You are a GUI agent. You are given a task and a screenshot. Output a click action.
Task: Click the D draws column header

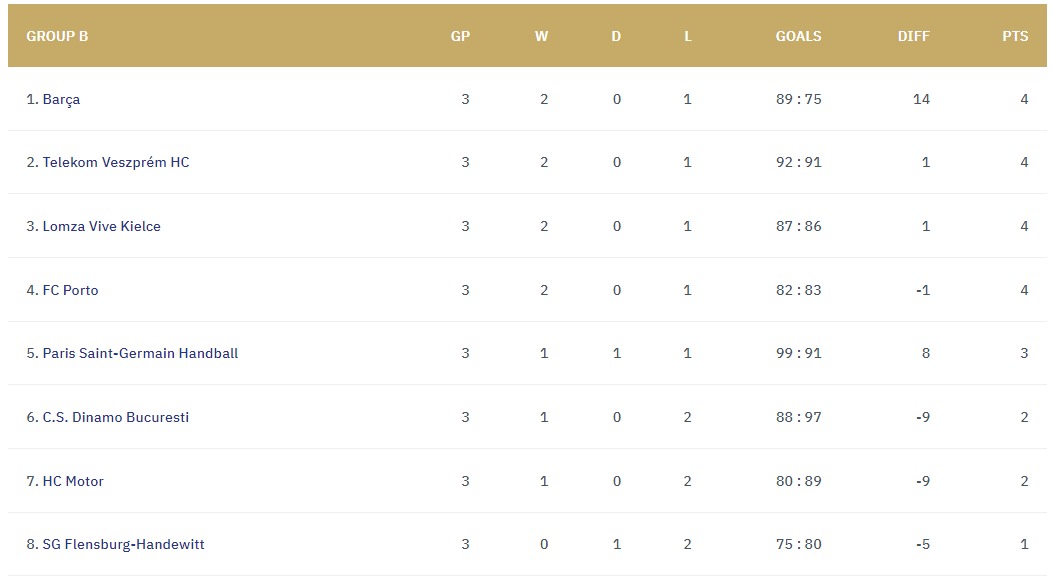pos(616,36)
